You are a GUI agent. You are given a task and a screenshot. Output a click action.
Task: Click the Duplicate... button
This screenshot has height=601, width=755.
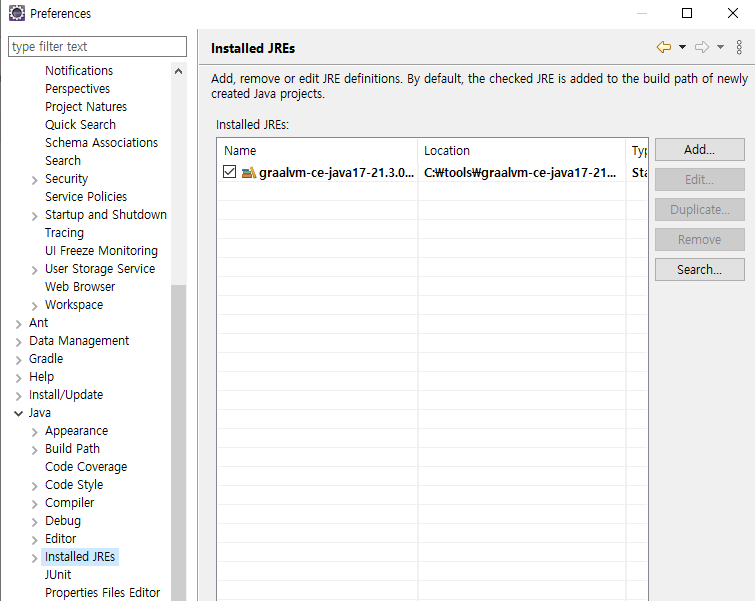coord(700,209)
